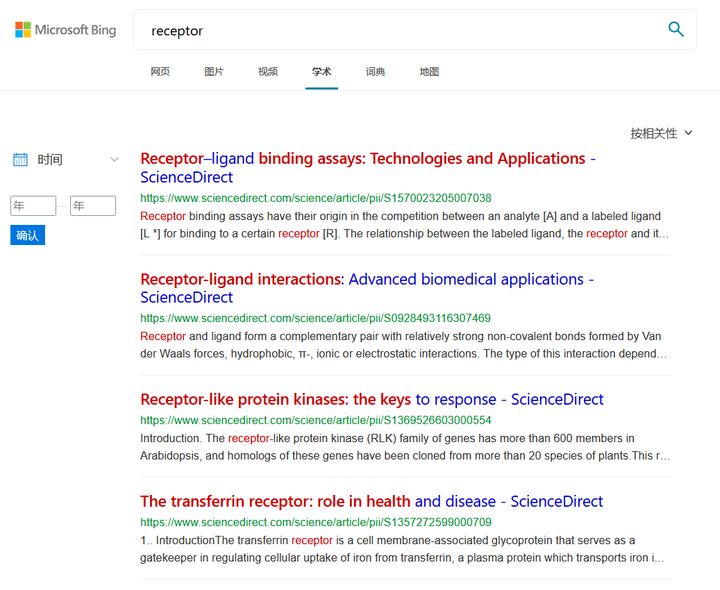Image resolution: width=720 pixels, height=590 pixels.
Task: Switch to the 图片 tab
Action: [214, 72]
